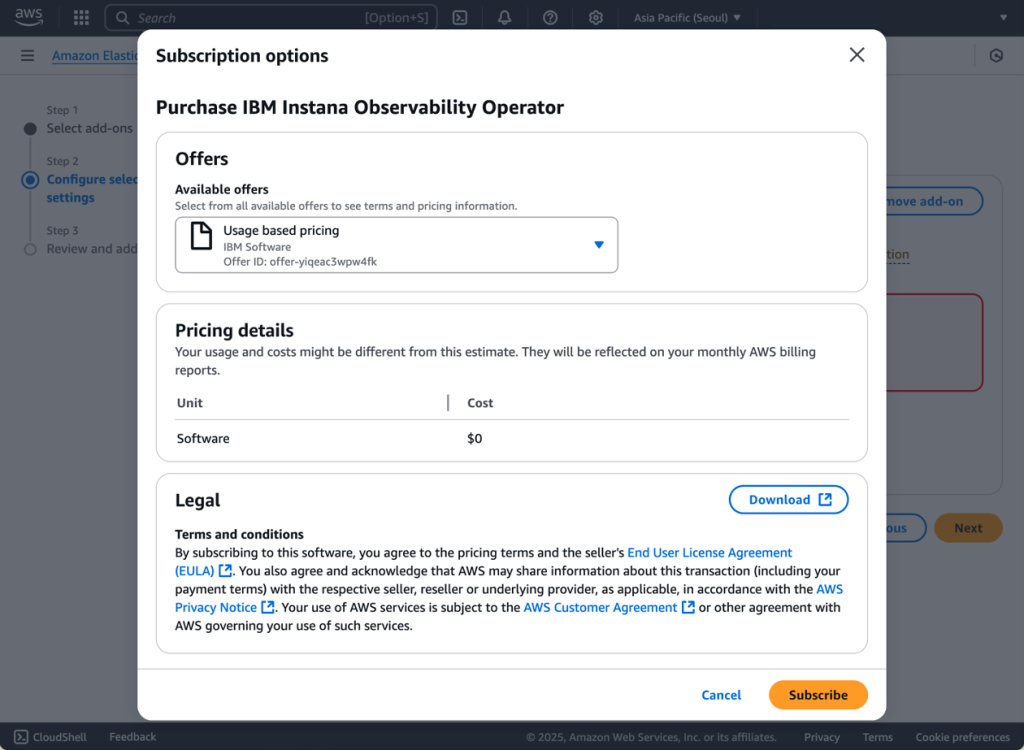Screen dimensions: 1024x750
Task: Open the Services grid icon
Action: click(x=81, y=17)
